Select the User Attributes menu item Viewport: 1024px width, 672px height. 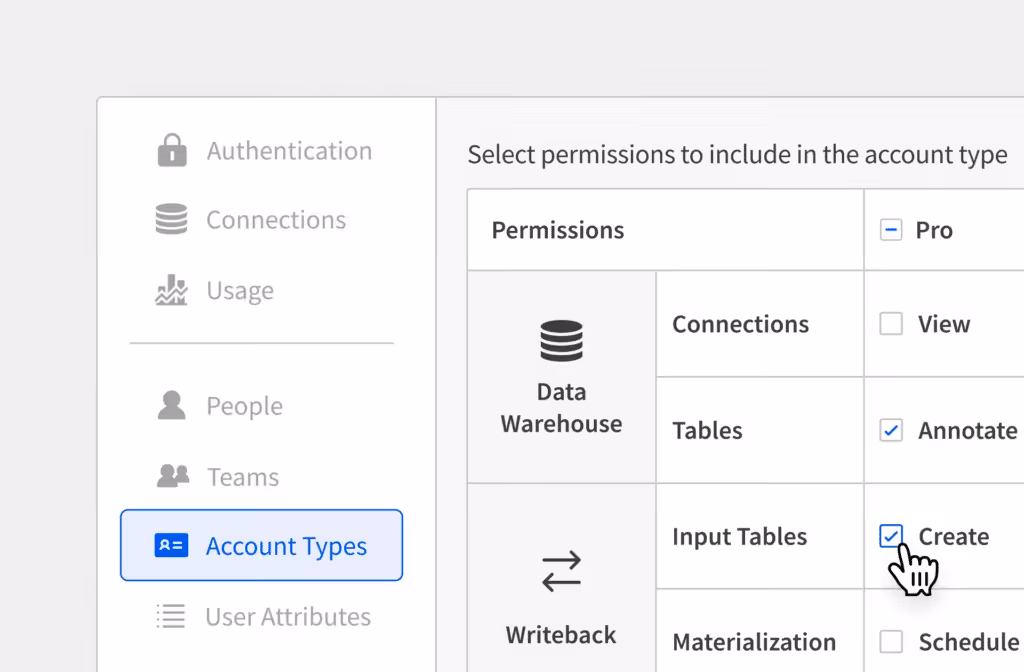(x=262, y=616)
